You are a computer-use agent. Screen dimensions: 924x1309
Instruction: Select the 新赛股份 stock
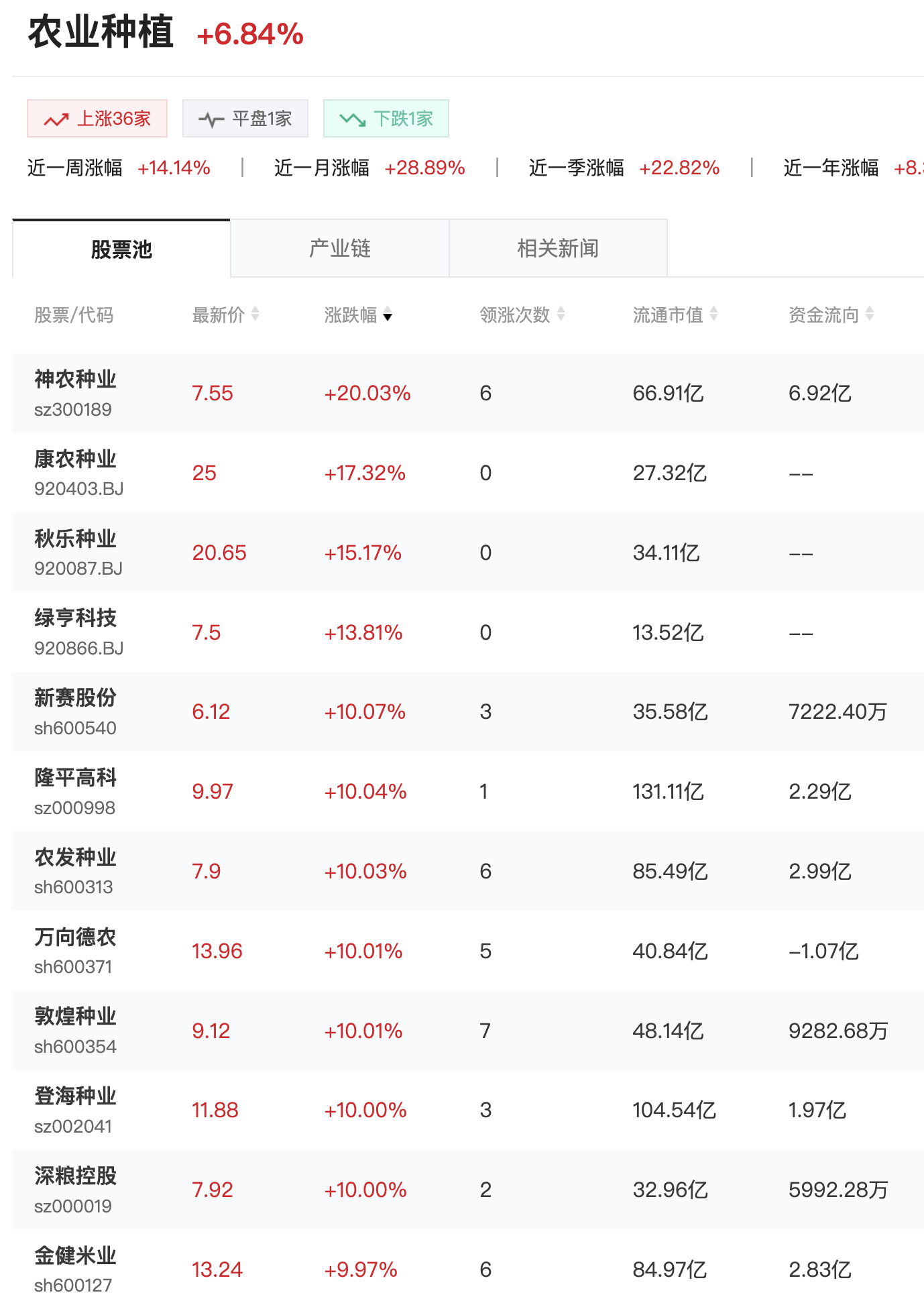click(75, 698)
